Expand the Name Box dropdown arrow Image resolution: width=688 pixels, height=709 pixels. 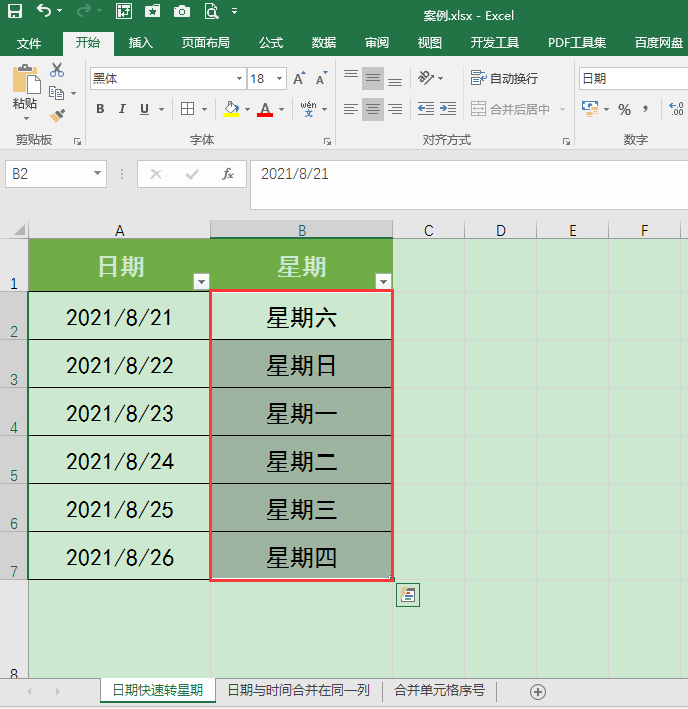(x=97, y=173)
